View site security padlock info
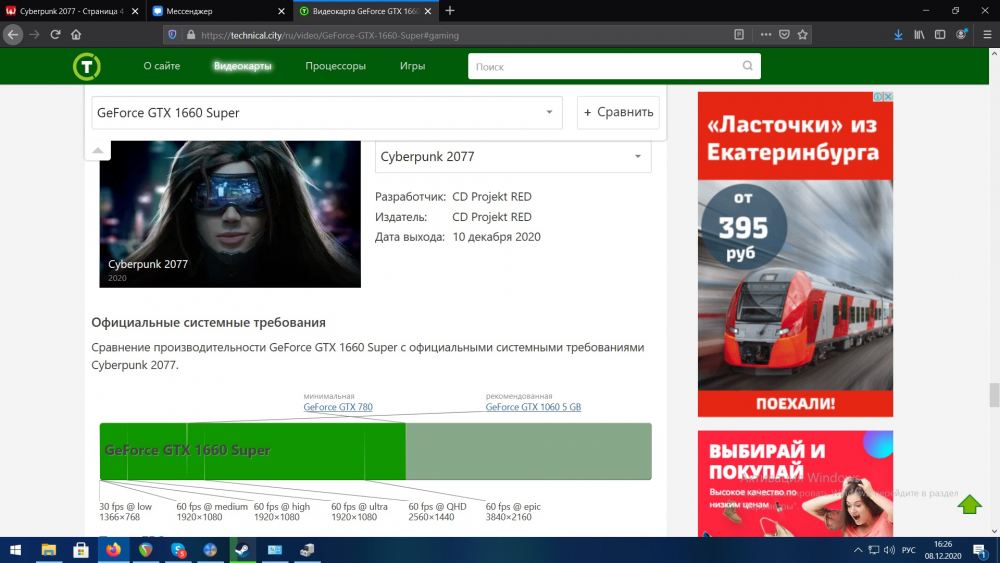Screen dimensions: 1000x563 pos(190,35)
